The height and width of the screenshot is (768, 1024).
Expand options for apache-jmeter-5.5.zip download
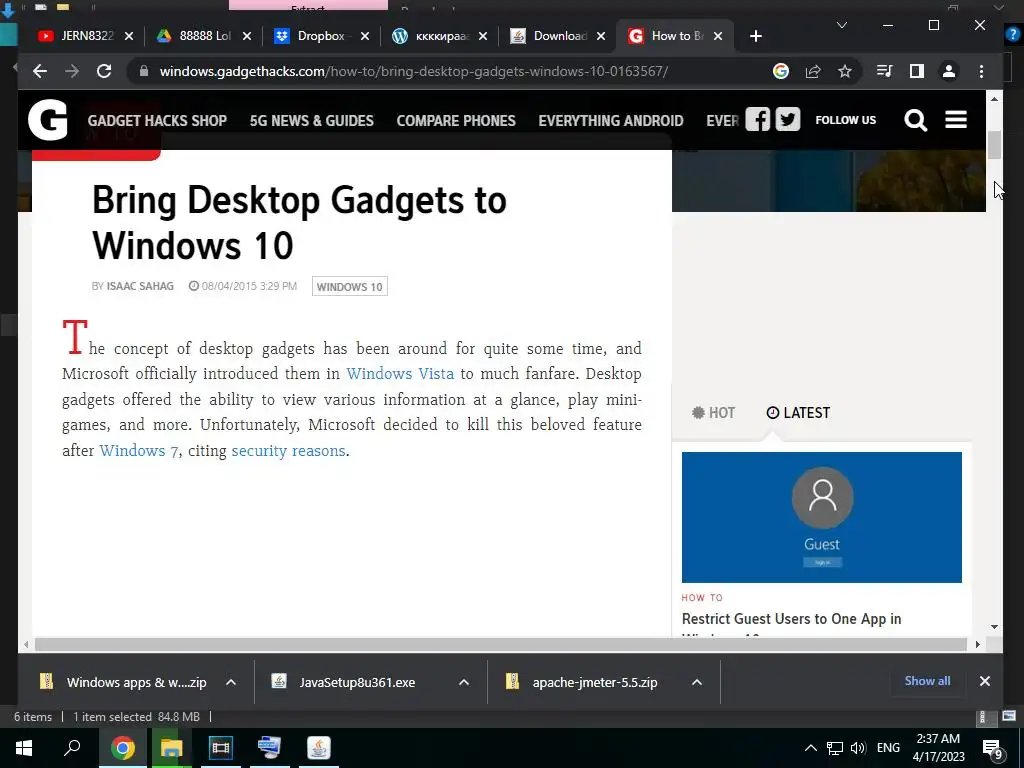[697, 682]
